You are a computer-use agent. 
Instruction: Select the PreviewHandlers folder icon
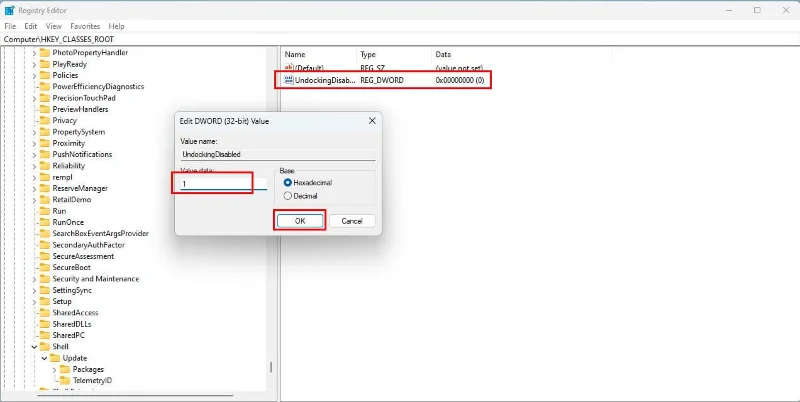pyautogui.click(x=44, y=109)
